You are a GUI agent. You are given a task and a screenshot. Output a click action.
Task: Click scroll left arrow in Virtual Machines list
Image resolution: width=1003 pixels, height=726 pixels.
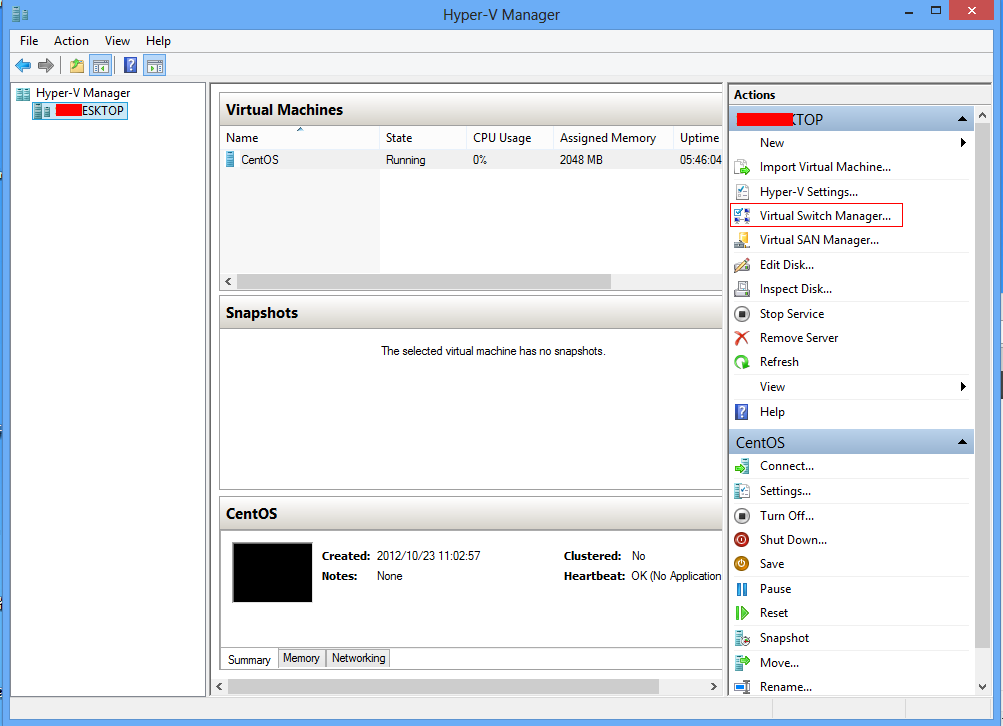coord(228,281)
